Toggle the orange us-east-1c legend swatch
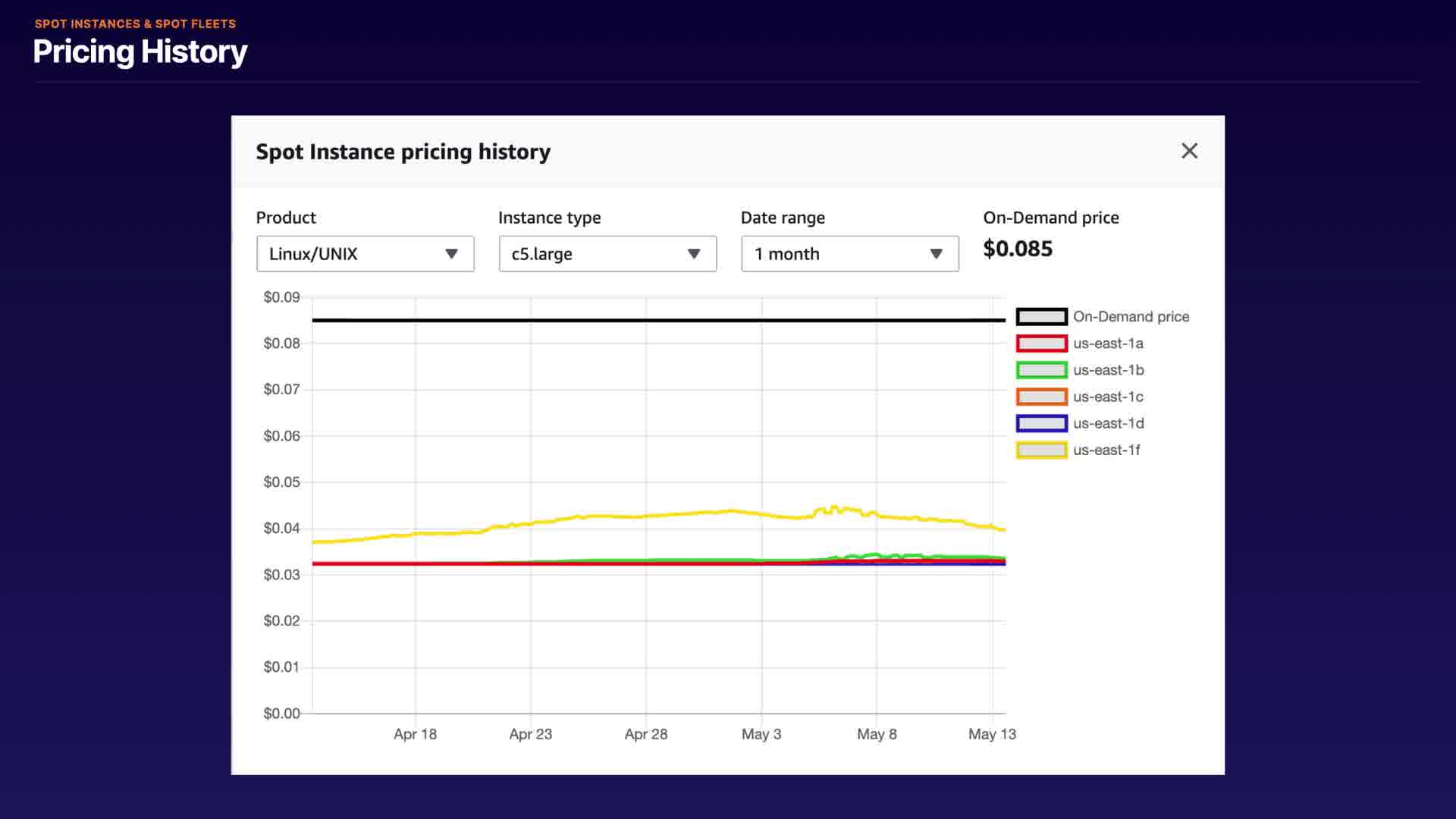The height and width of the screenshot is (819, 1456). click(1041, 397)
